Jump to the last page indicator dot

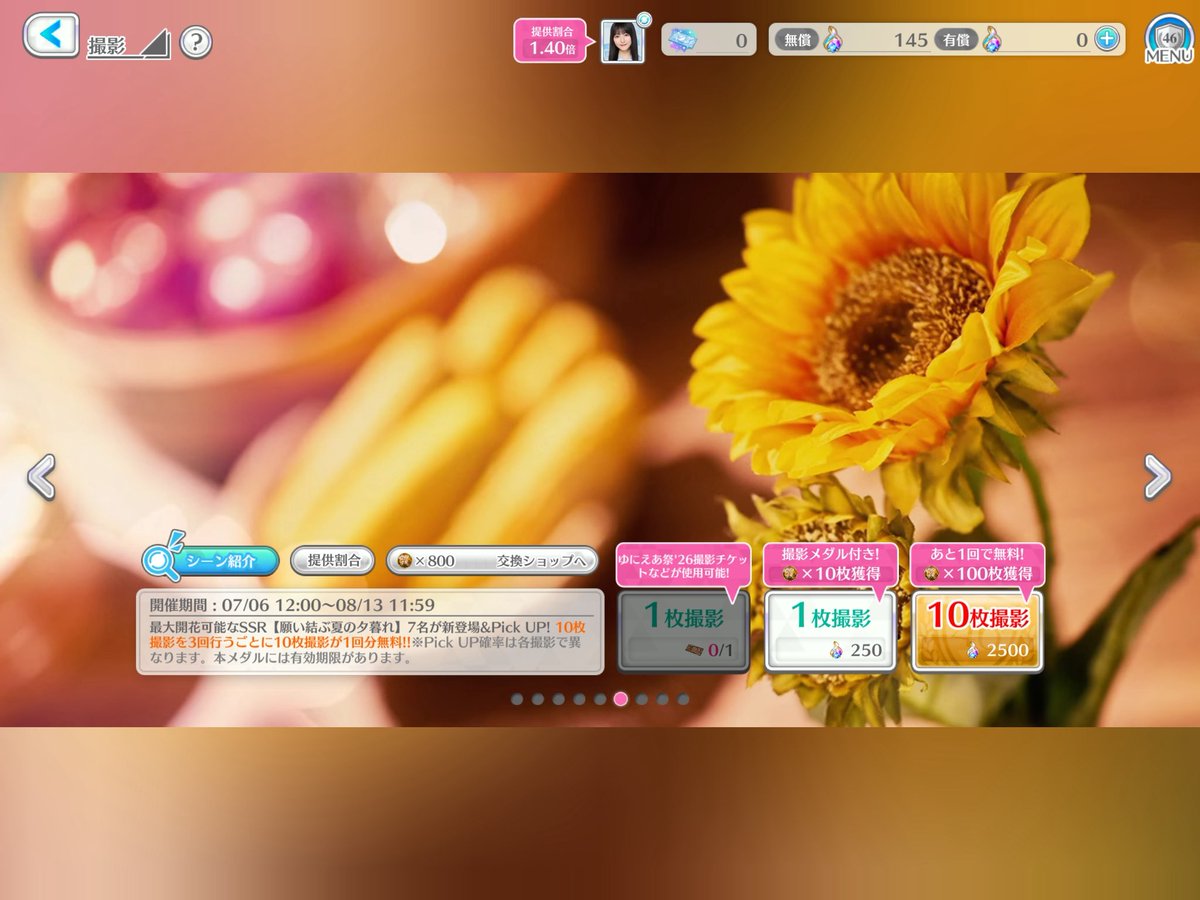(x=683, y=699)
